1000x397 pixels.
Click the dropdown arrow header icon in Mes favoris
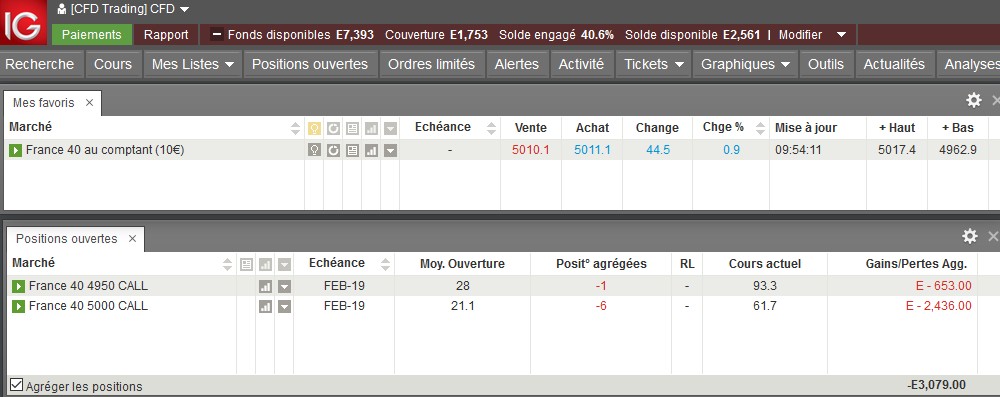point(390,129)
